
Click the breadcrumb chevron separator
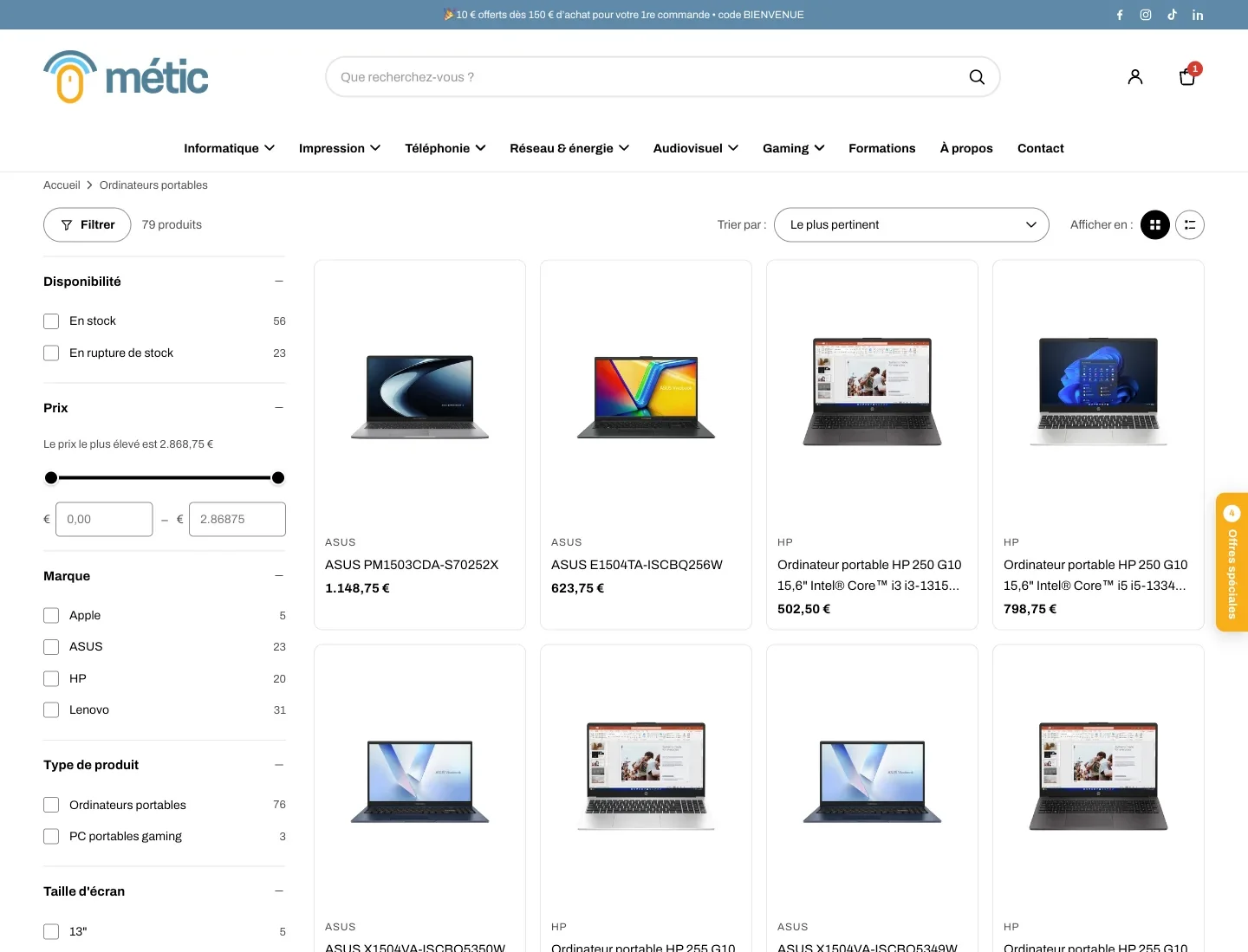click(x=89, y=185)
